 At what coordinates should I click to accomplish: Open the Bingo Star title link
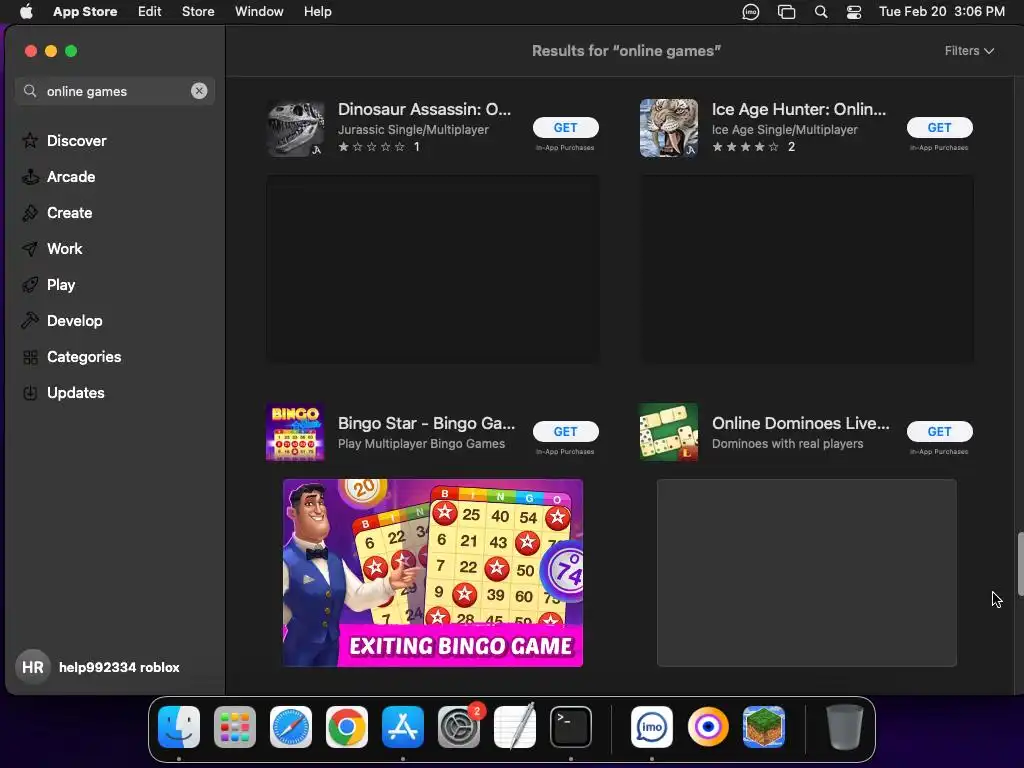[426, 423]
